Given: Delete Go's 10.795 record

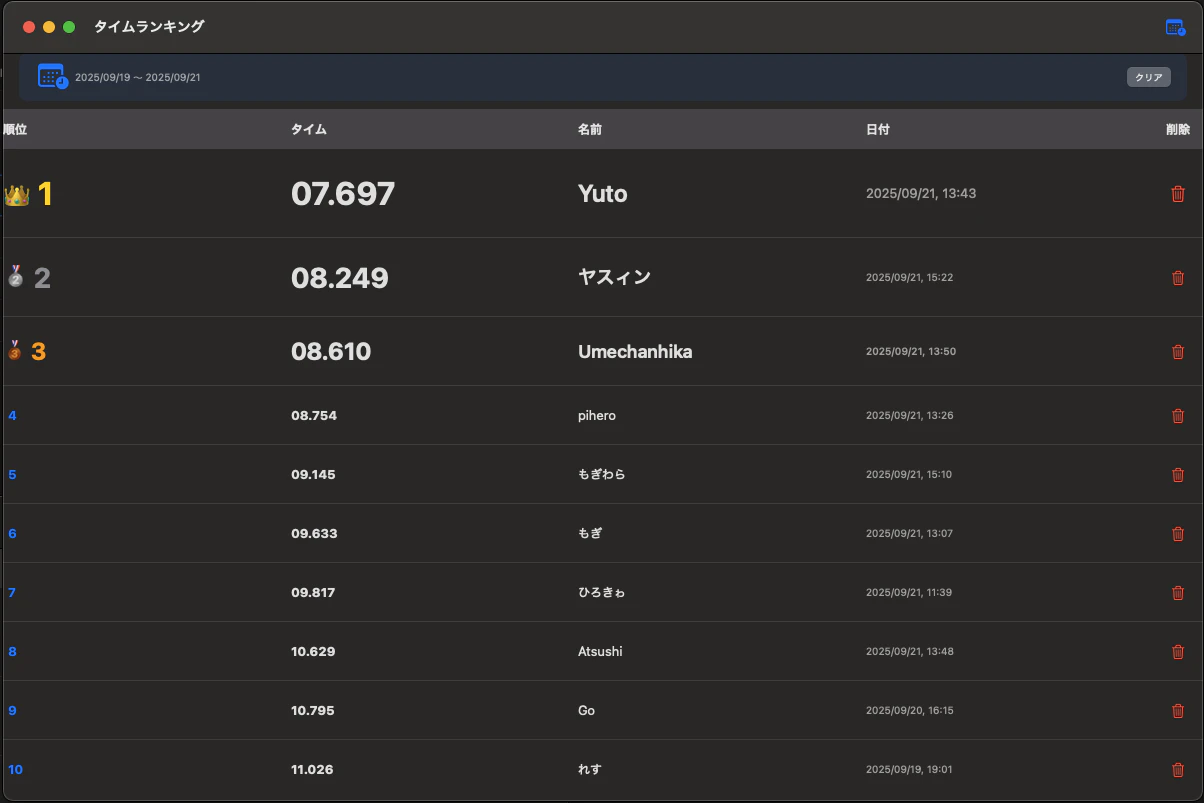Looking at the screenshot, I should (1178, 711).
